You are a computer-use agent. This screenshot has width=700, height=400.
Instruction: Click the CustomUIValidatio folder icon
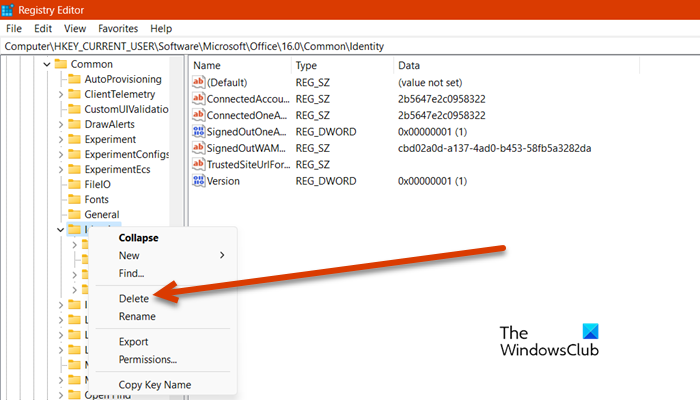pos(74,109)
